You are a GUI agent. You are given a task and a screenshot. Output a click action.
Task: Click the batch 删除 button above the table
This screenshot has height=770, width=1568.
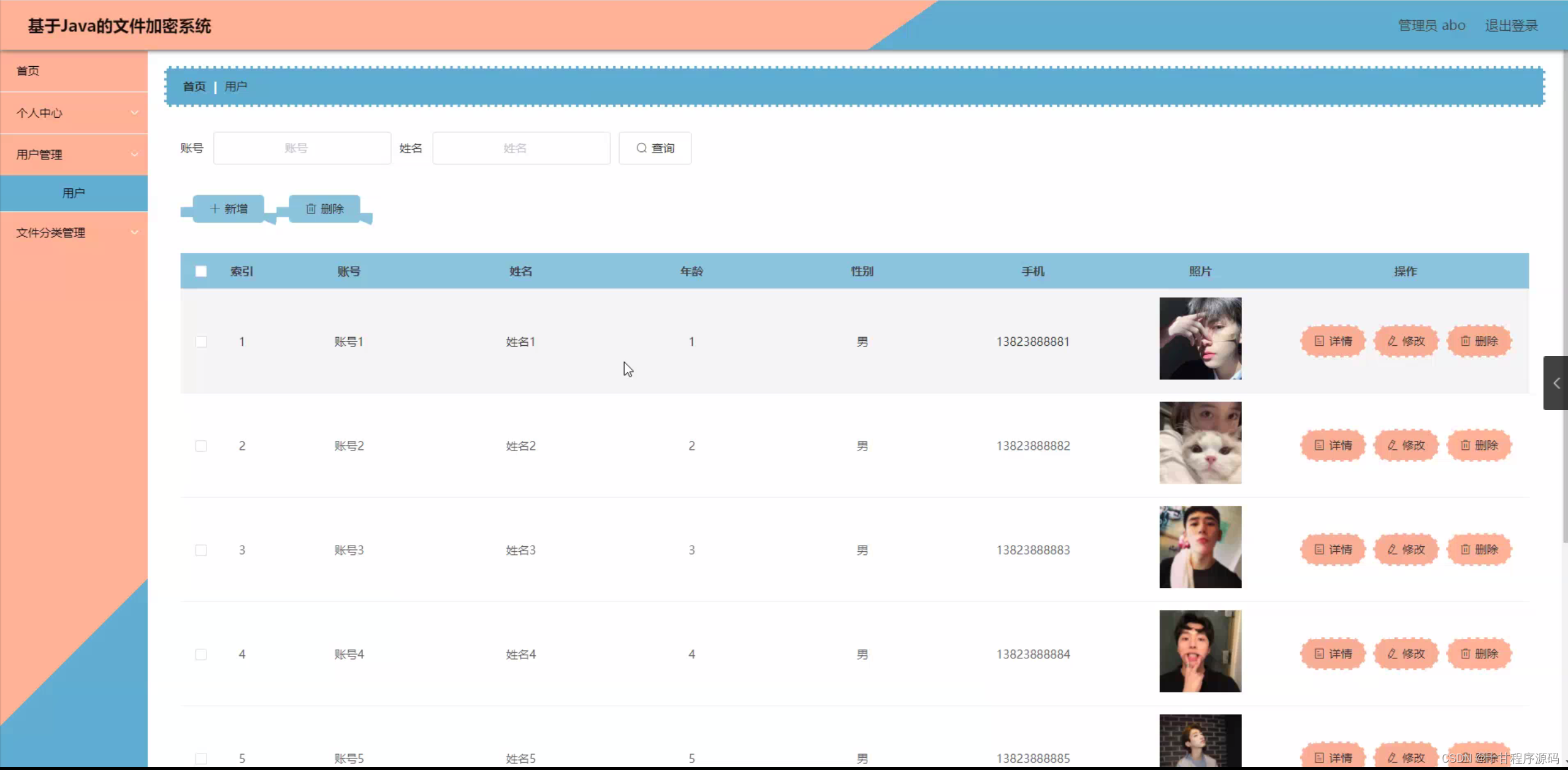coord(324,209)
